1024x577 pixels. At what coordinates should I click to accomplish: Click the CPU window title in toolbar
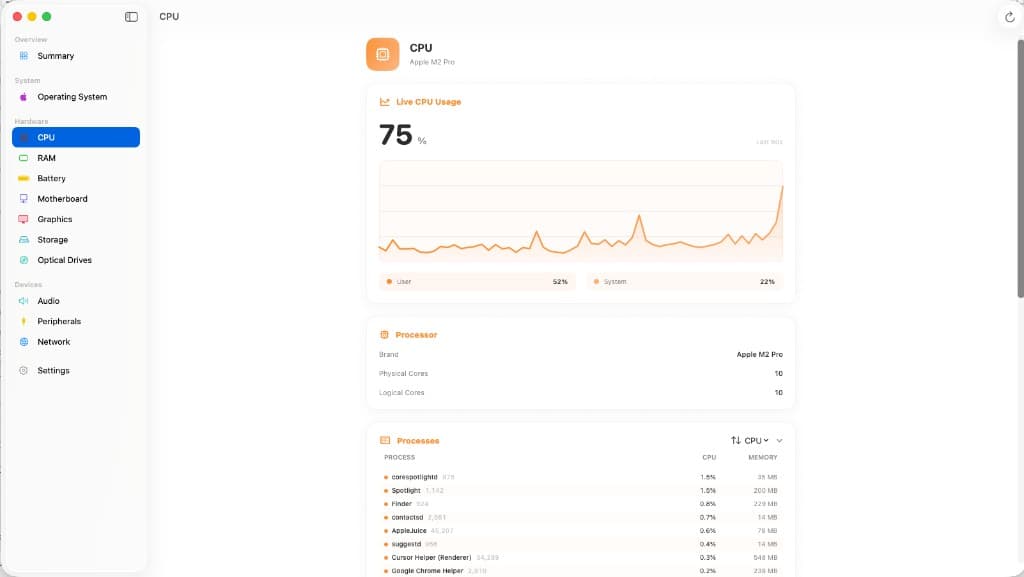[x=169, y=17]
